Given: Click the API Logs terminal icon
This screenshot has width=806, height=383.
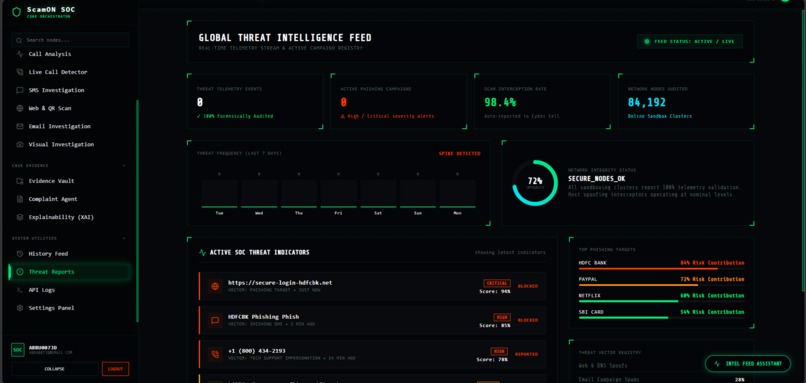Looking at the screenshot, I should click(20, 290).
